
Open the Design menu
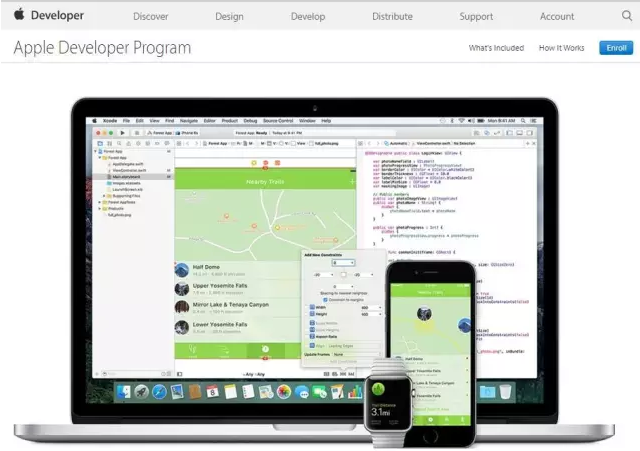tap(229, 16)
